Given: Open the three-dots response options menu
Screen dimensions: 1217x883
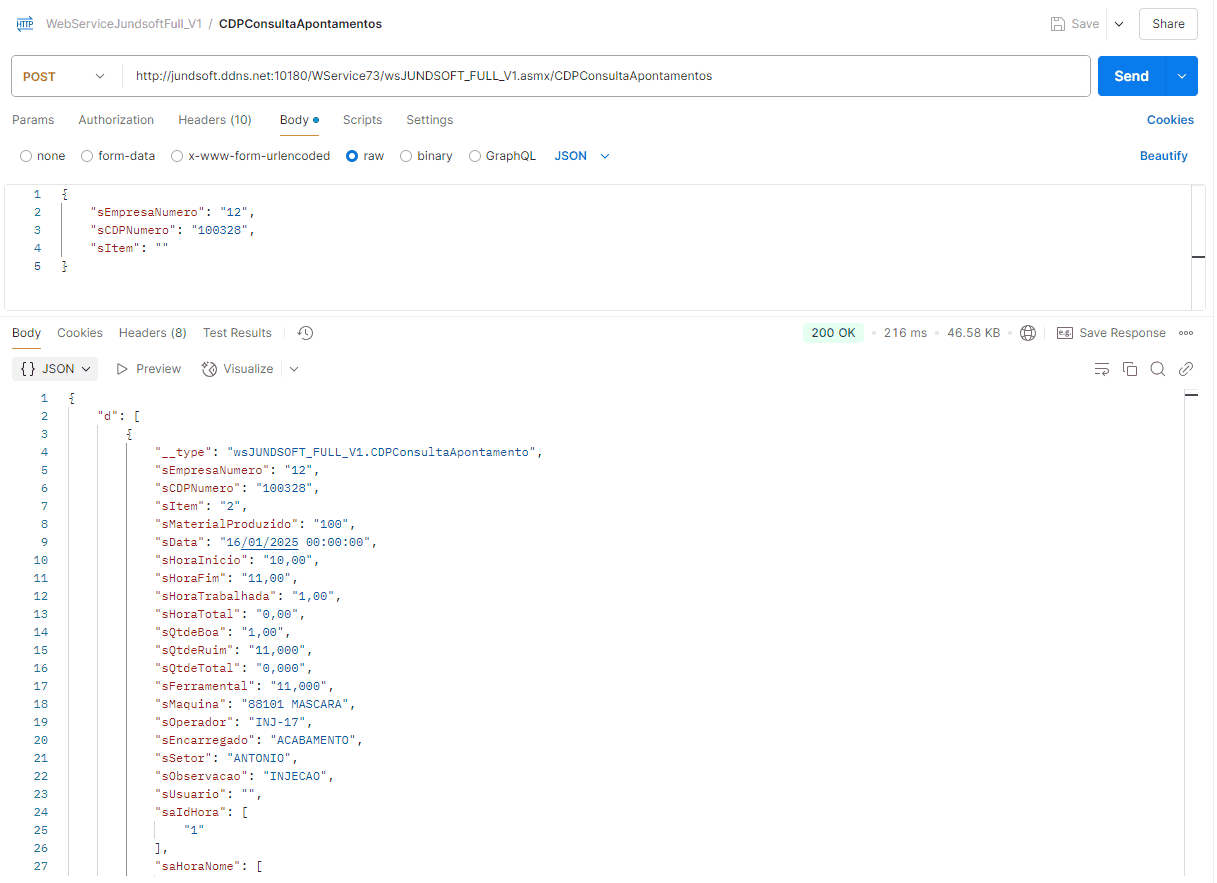Looking at the screenshot, I should tap(1187, 333).
